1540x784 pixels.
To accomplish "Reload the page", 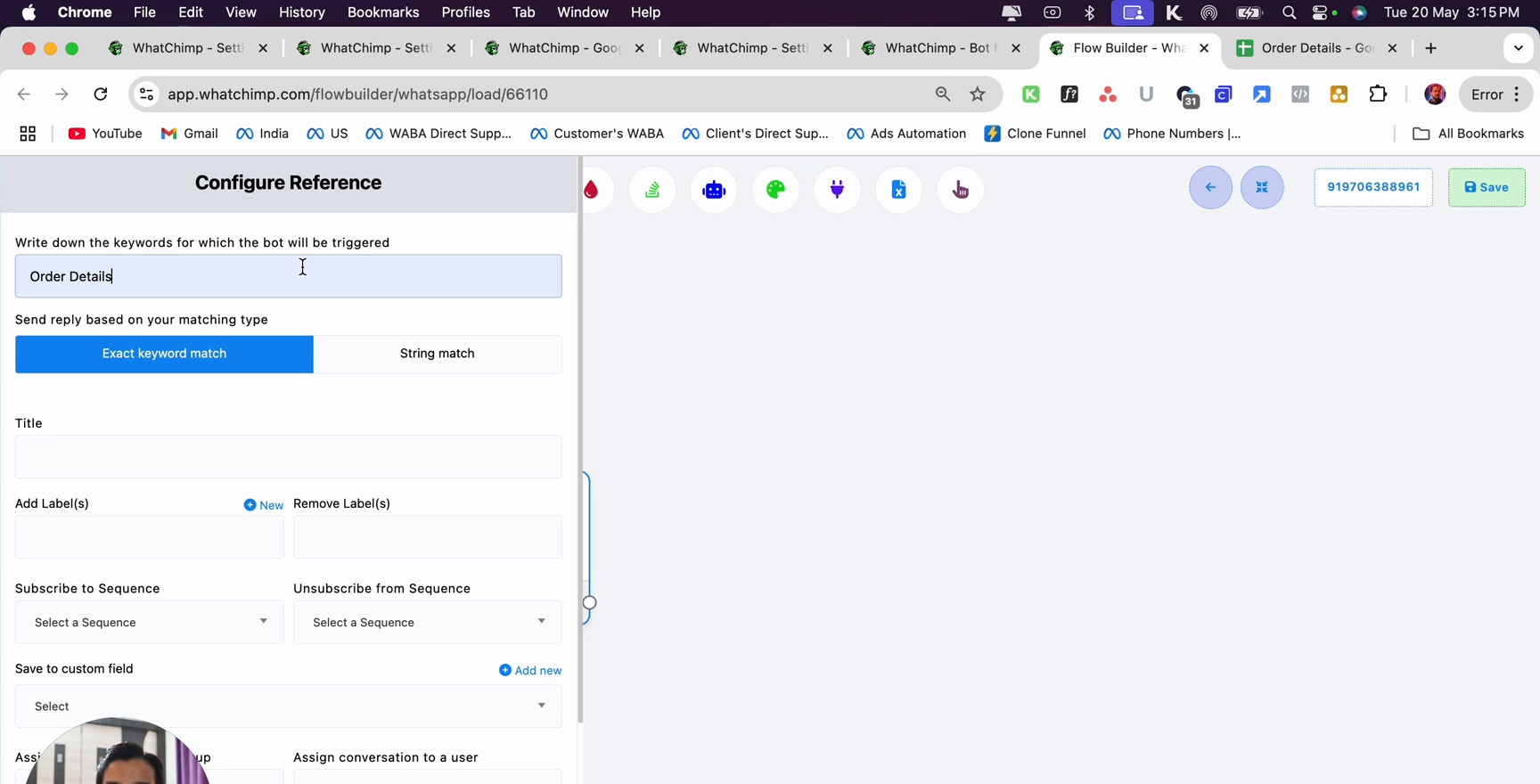I will [101, 94].
